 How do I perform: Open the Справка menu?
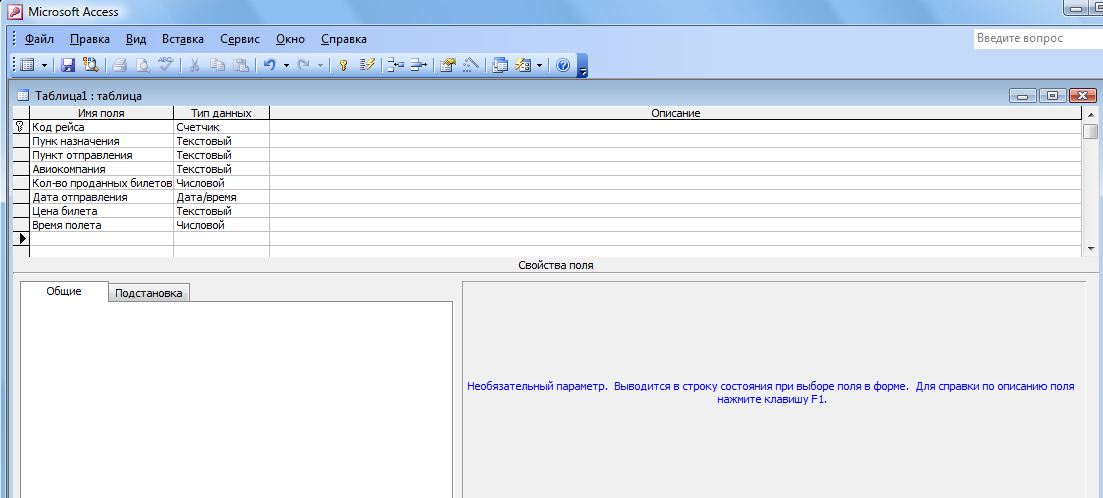click(x=343, y=39)
